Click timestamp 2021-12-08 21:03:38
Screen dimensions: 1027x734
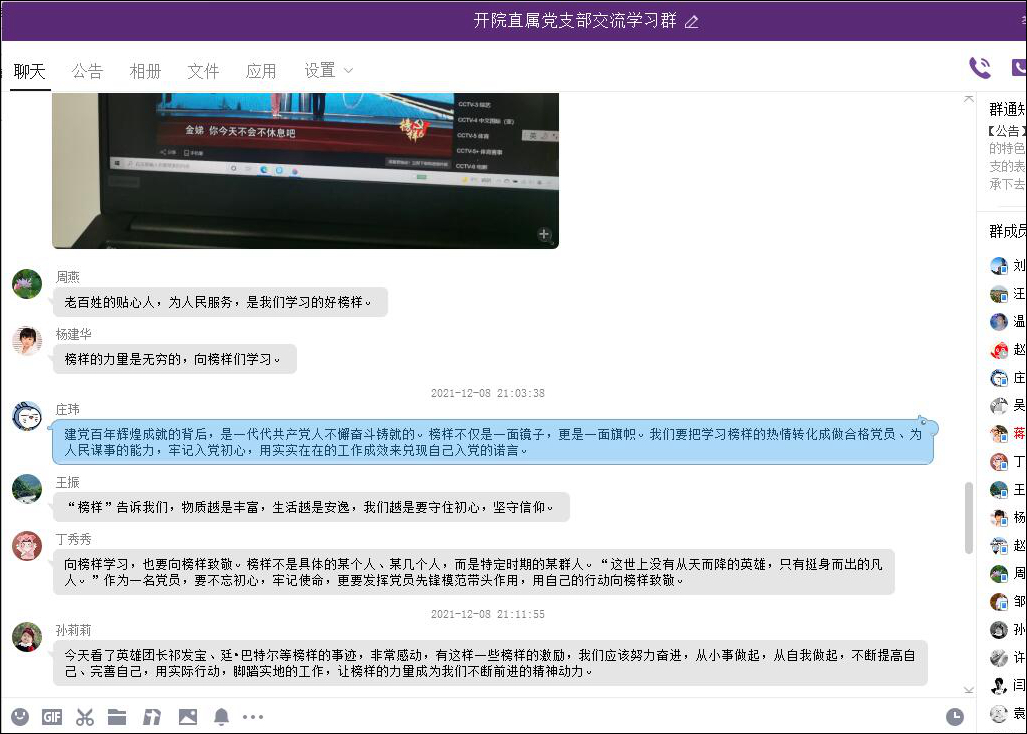point(487,394)
